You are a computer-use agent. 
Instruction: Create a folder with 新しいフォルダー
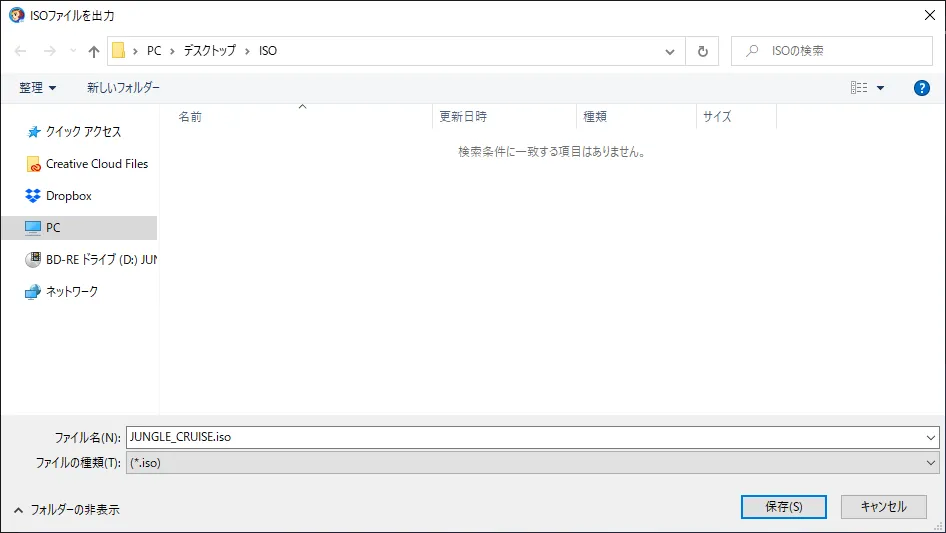click(x=123, y=88)
